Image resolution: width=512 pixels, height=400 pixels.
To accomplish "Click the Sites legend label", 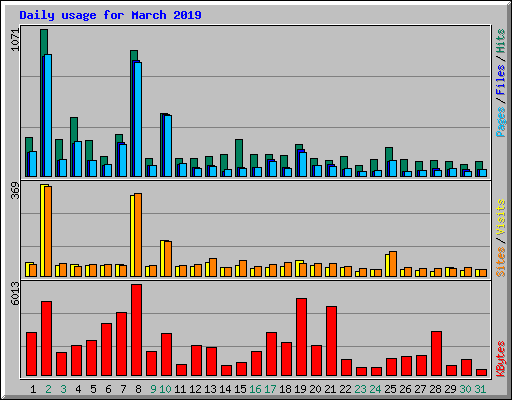I will click(501, 262).
